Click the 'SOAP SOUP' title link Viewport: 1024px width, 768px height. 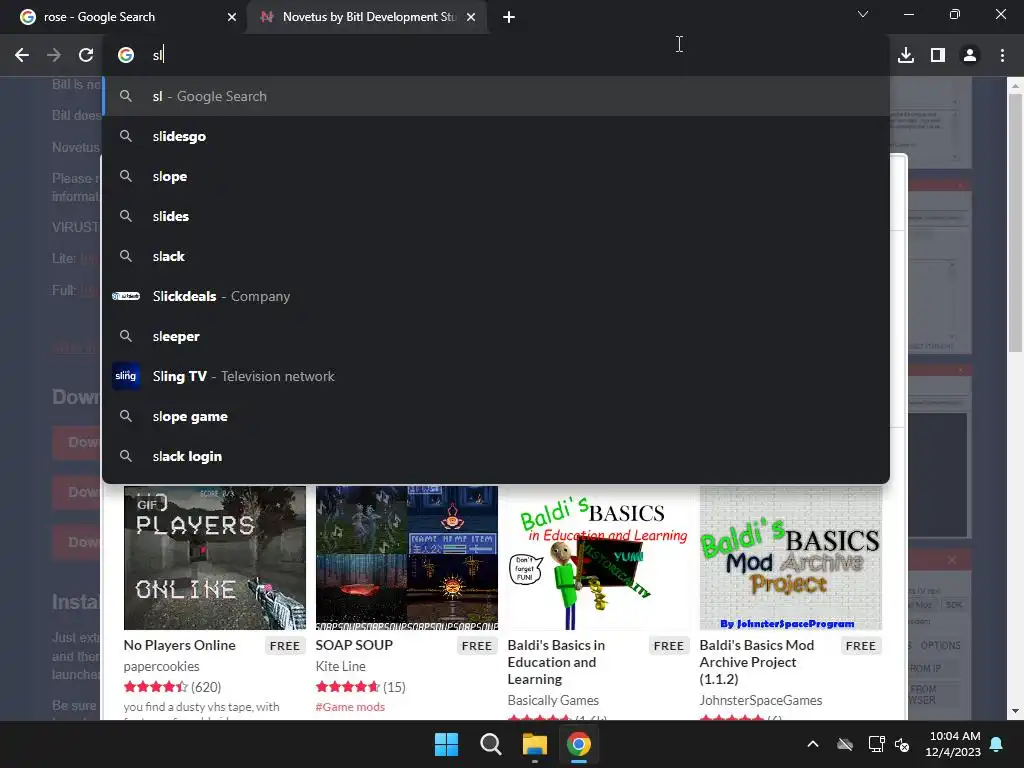click(x=354, y=645)
